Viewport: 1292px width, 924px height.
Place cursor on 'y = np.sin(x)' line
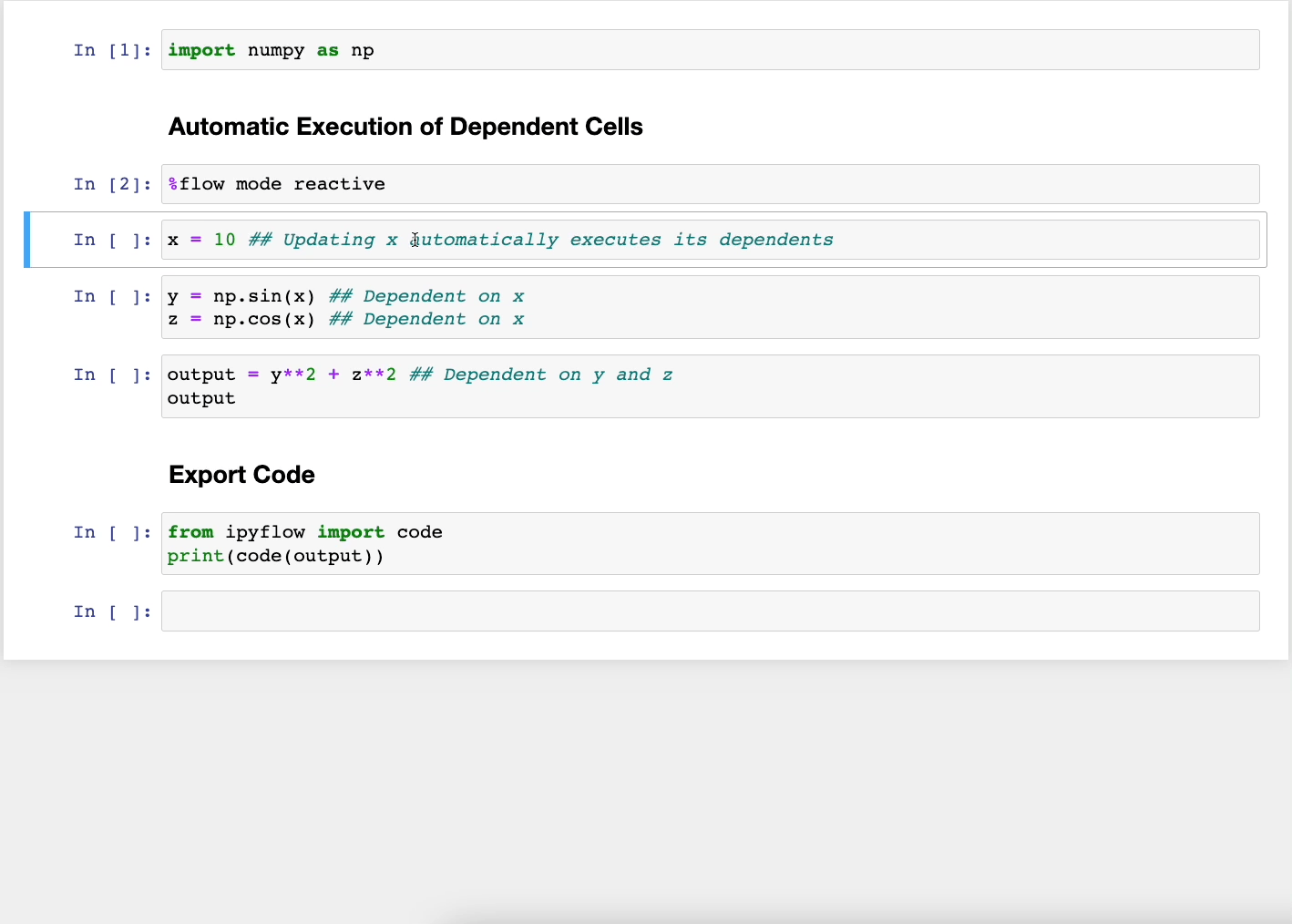tap(241, 296)
